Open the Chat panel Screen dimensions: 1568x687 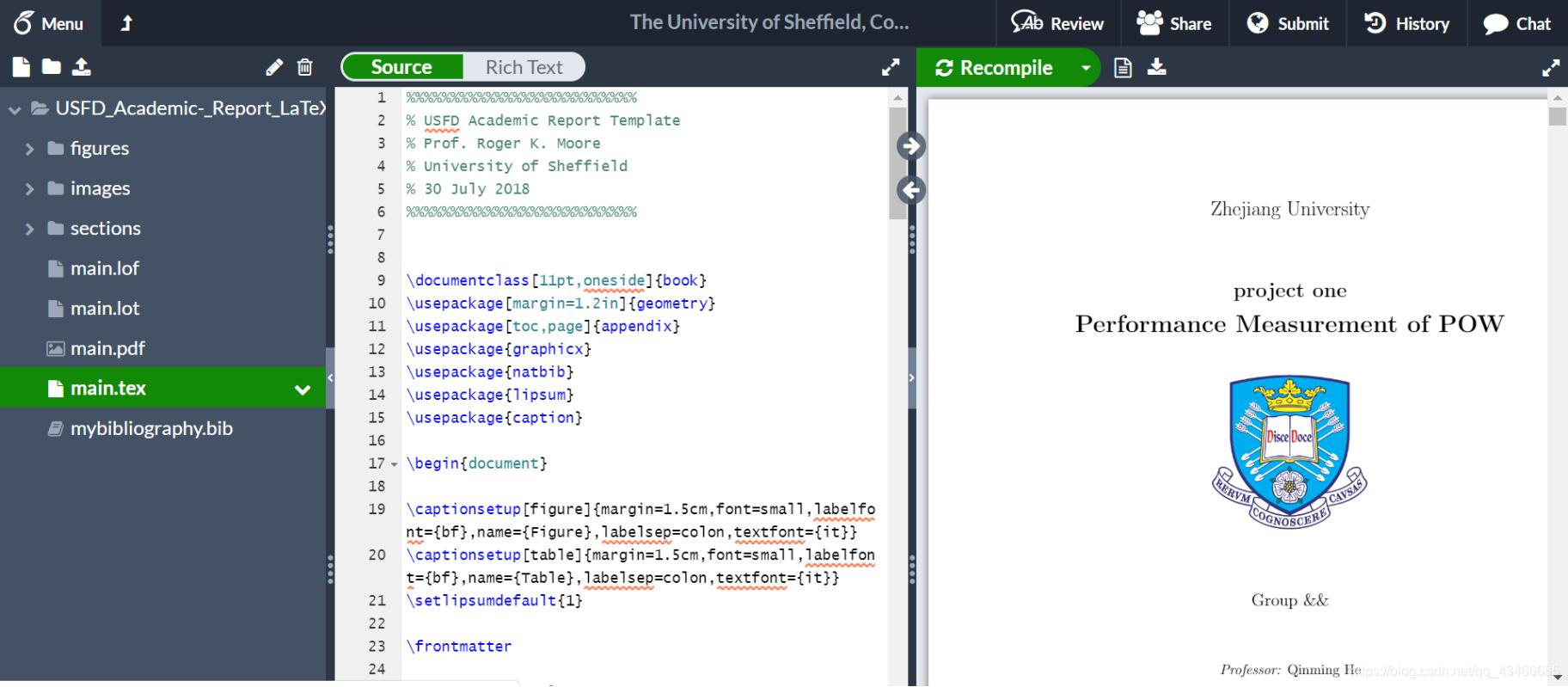1517,23
